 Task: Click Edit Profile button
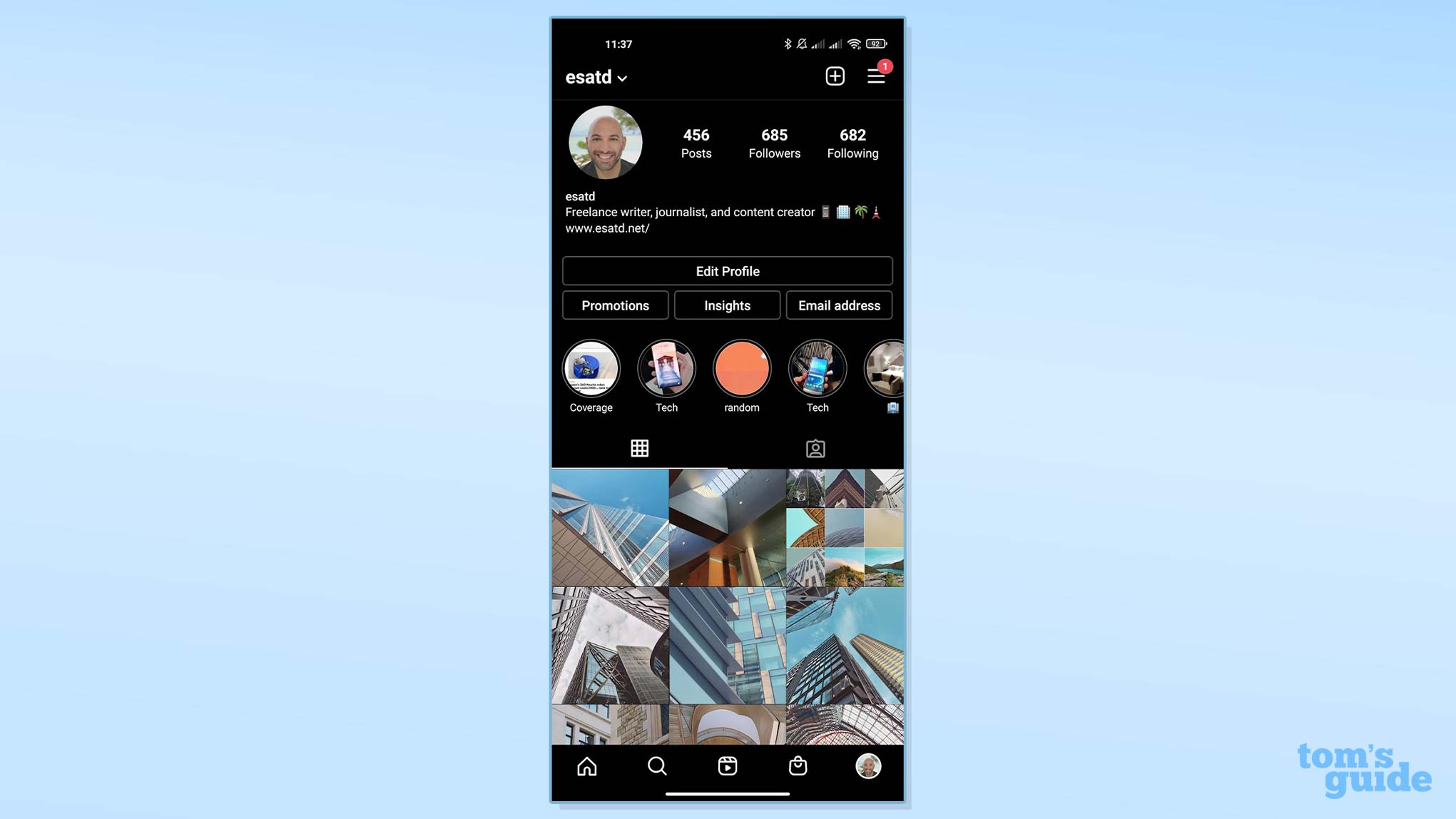pyautogui.click(x=727, y=271)
